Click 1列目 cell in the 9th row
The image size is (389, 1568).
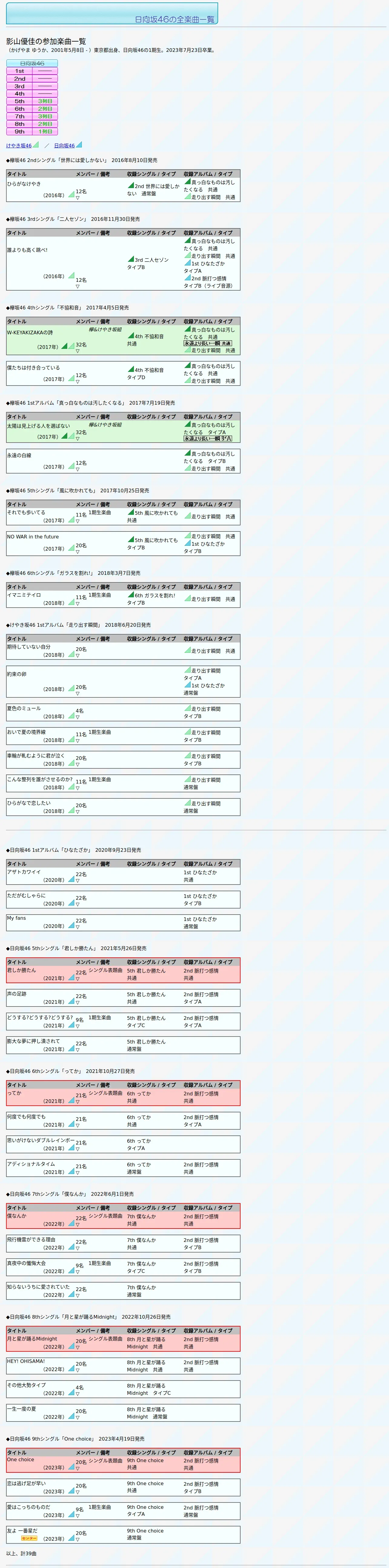[x=45, y=131]
